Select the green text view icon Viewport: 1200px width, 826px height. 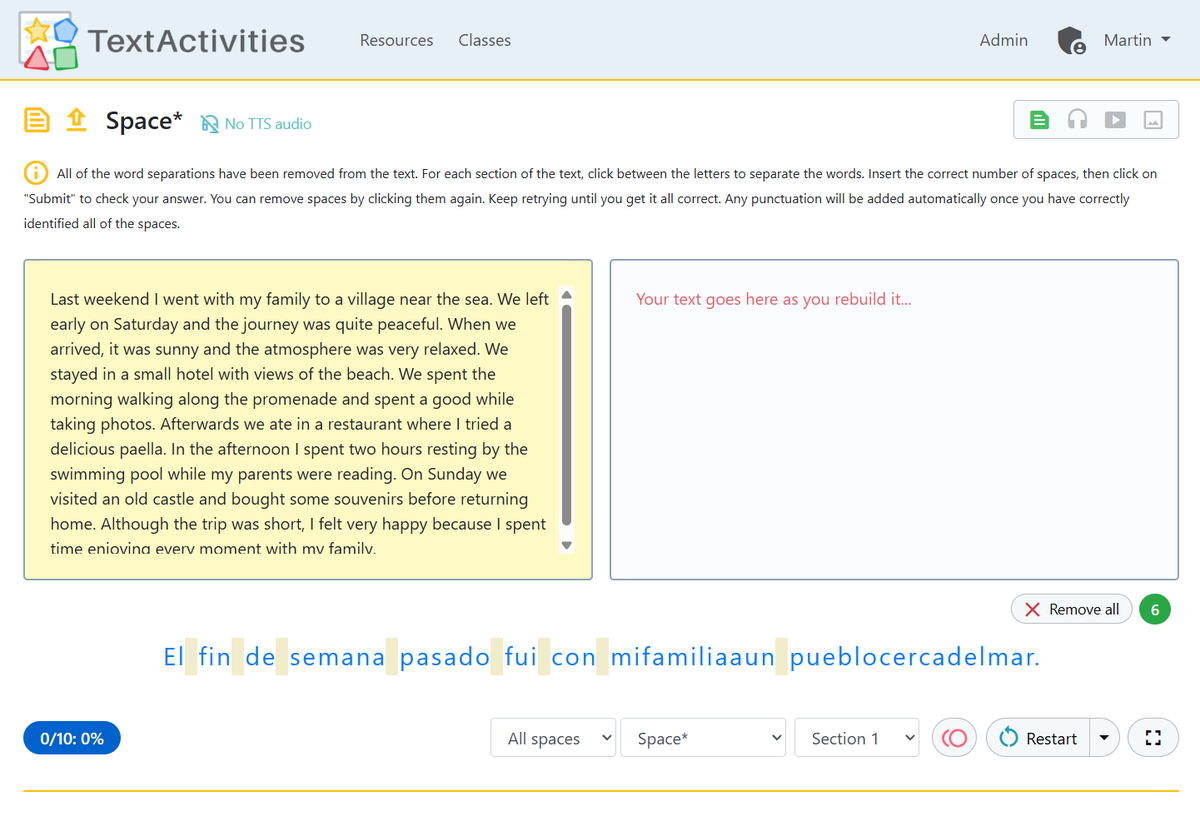1040,120
